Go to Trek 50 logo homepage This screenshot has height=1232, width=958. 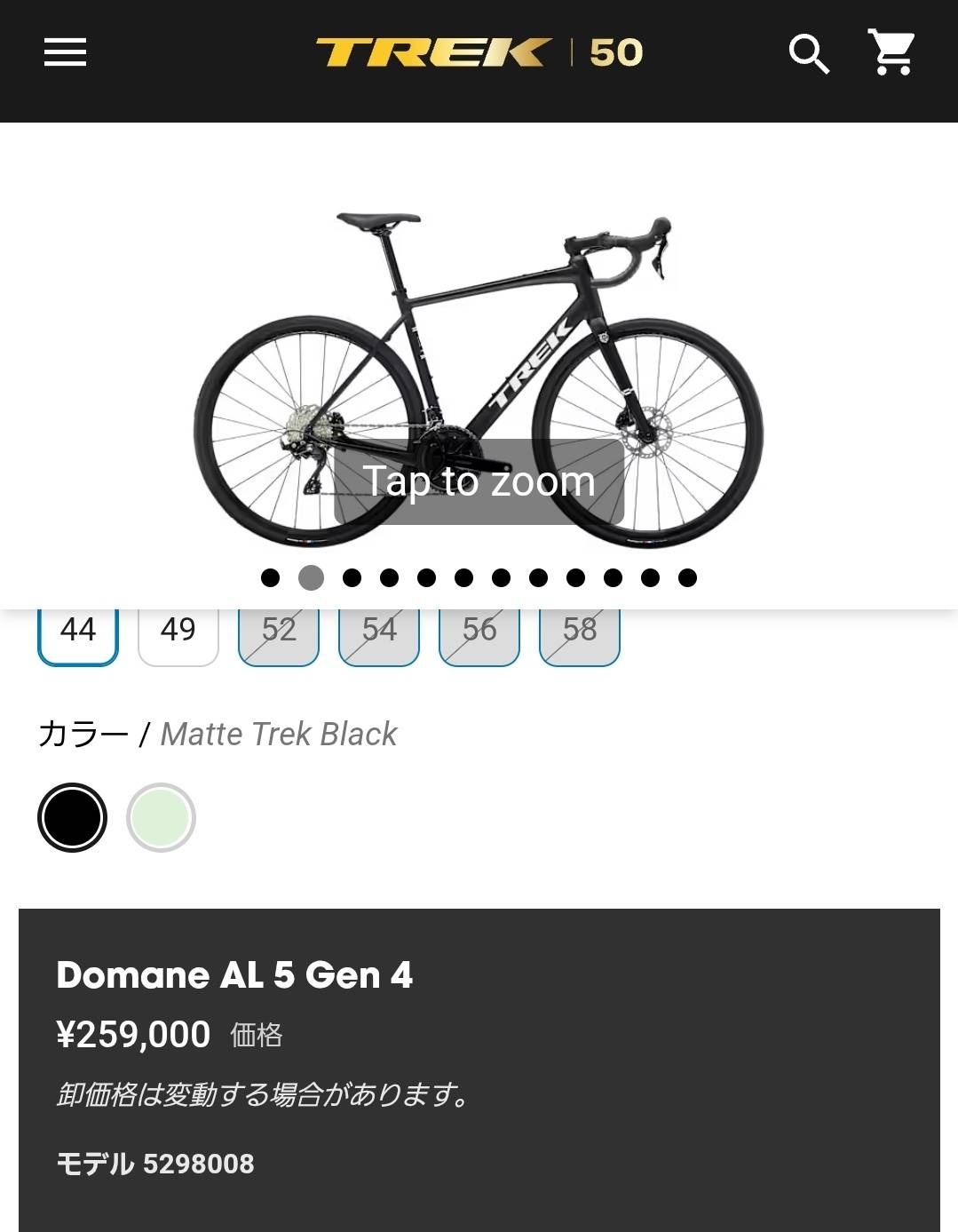coord(479,52)
